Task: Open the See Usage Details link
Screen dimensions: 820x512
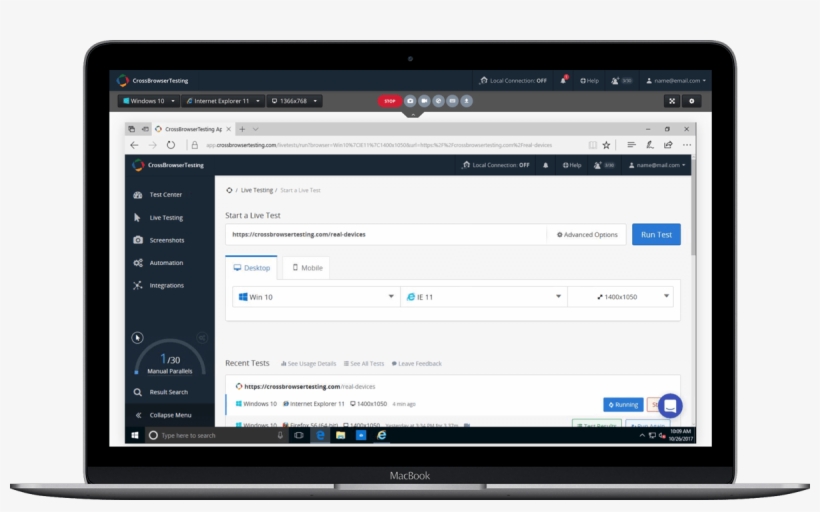Action: pos(309,363)
